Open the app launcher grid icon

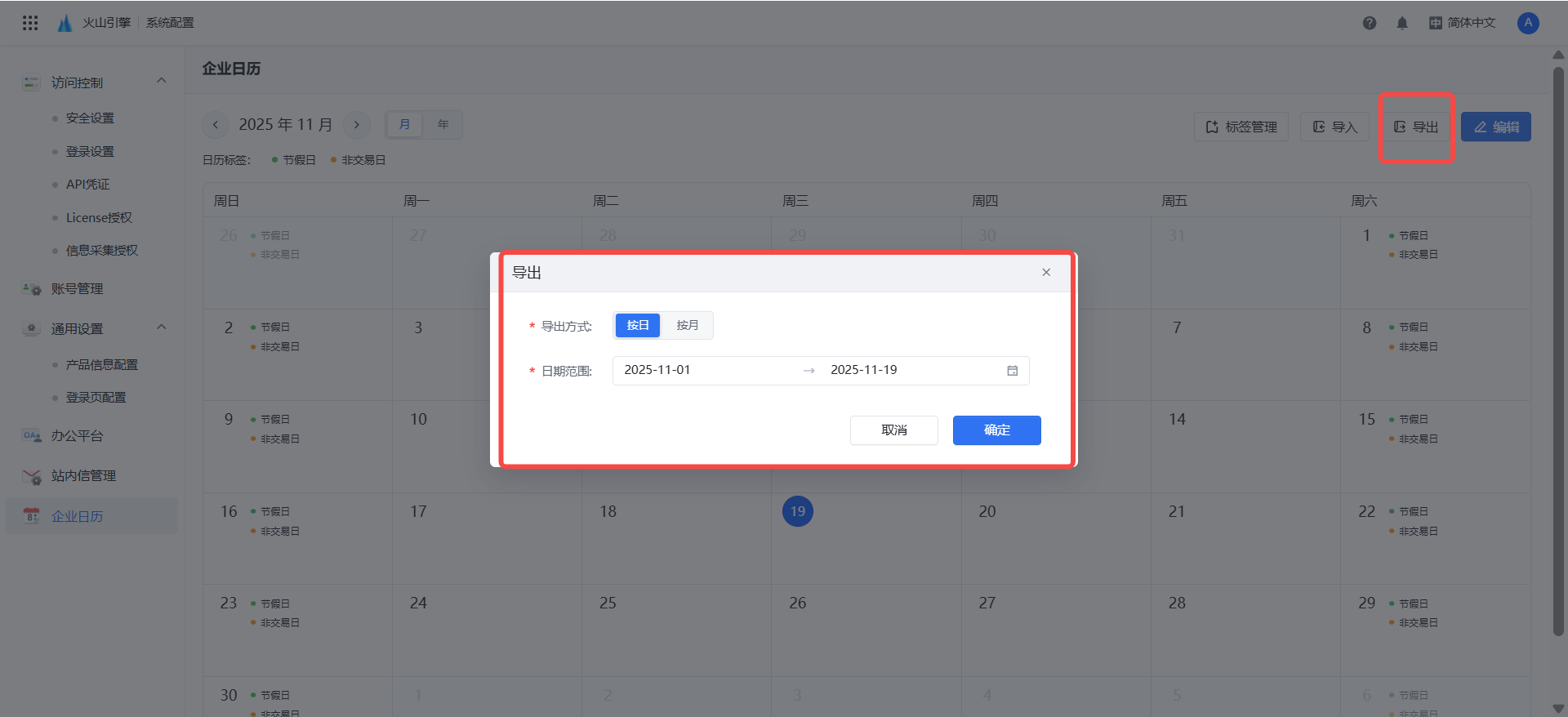click(x=30, y=23)
